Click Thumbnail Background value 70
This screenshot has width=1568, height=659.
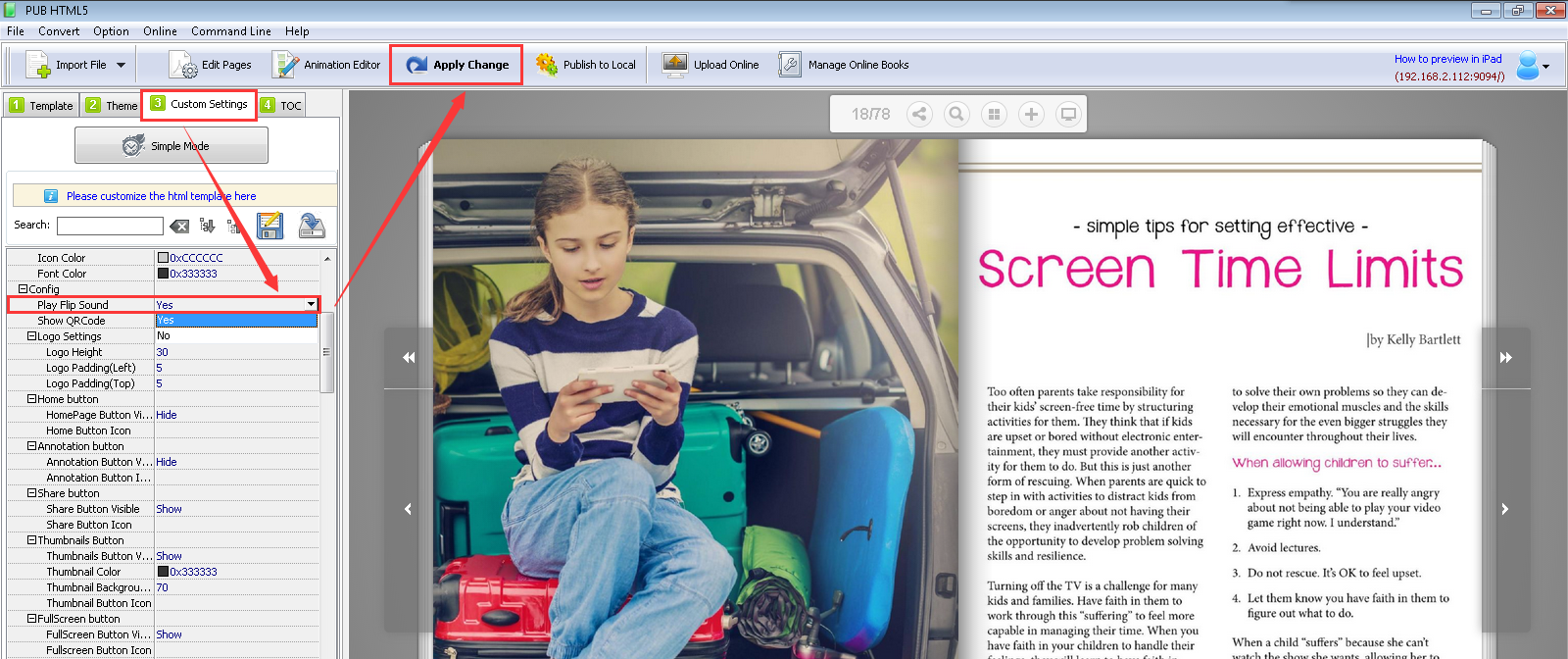(162, 587)
